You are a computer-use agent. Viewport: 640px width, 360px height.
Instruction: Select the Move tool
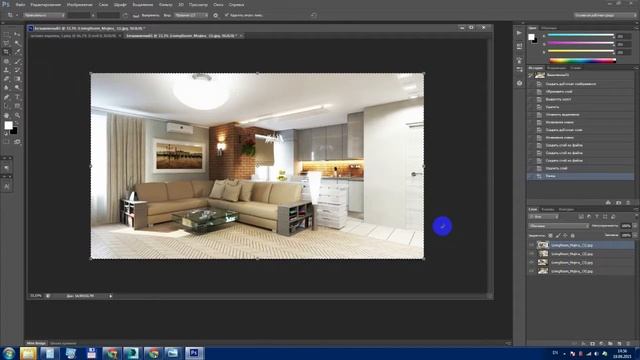(x=17, y=34)
